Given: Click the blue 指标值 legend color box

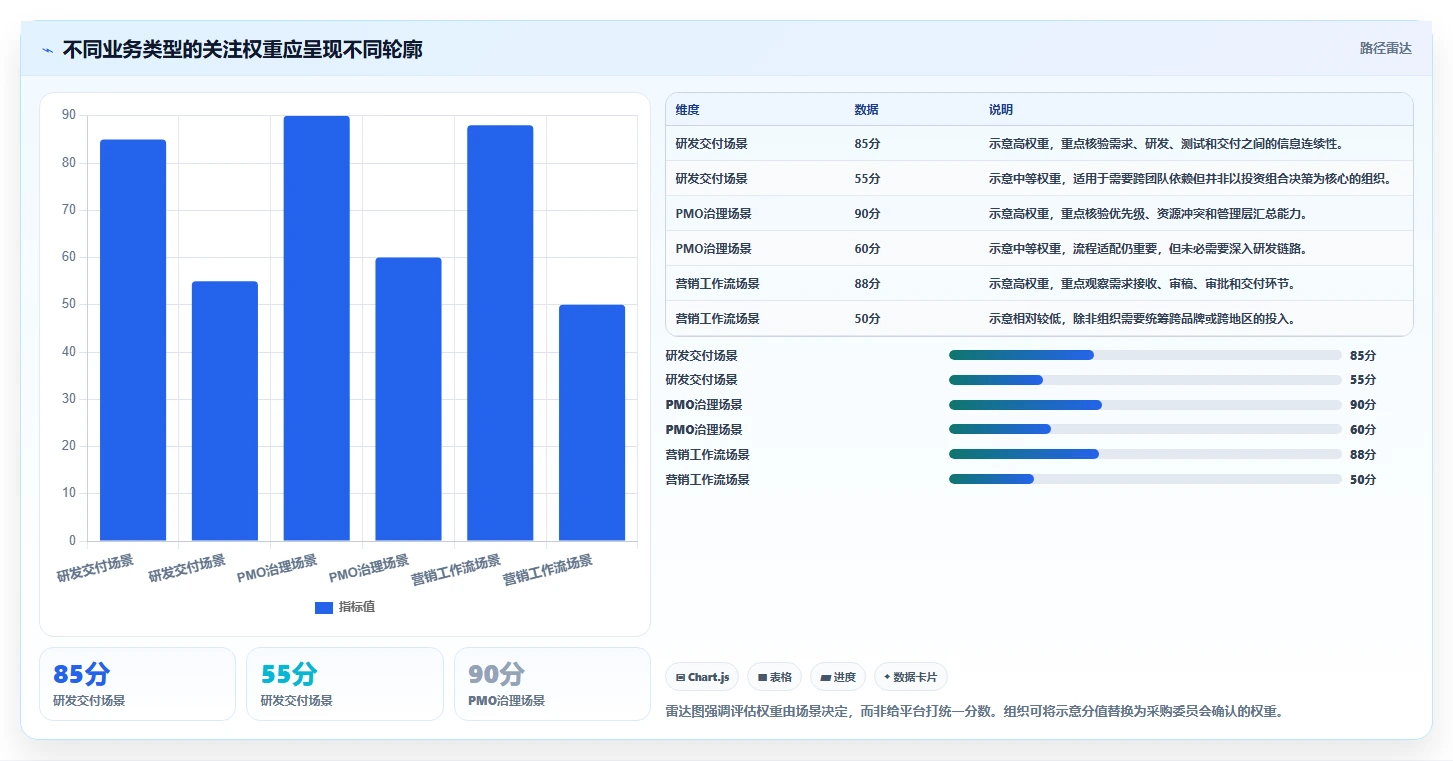Looking at the screenshot, I should 323,607.
